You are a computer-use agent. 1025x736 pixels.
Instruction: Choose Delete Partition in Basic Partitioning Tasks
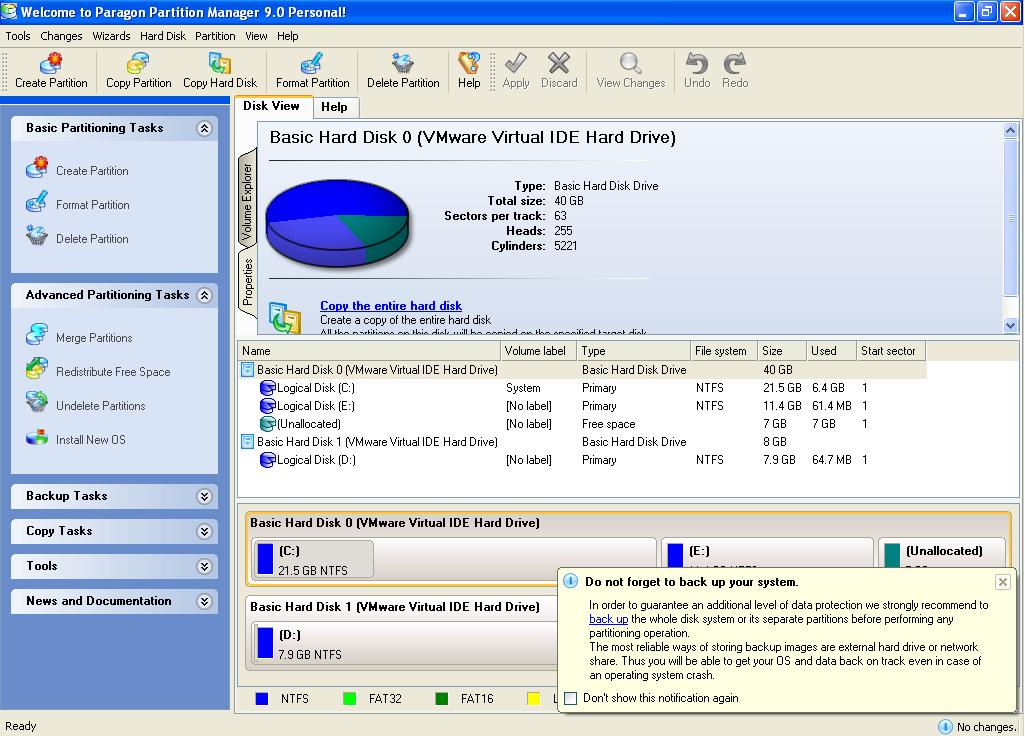click(92, 239)
